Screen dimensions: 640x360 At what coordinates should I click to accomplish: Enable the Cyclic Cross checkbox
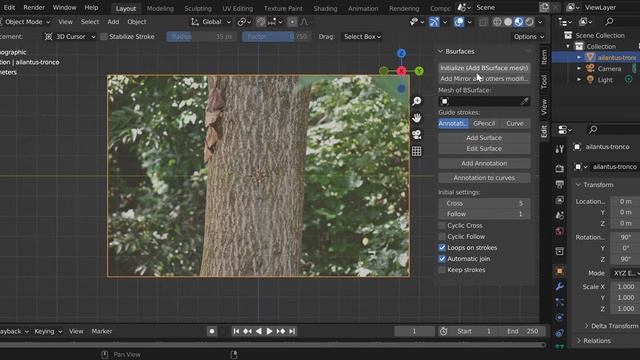(x=442, y=225)
